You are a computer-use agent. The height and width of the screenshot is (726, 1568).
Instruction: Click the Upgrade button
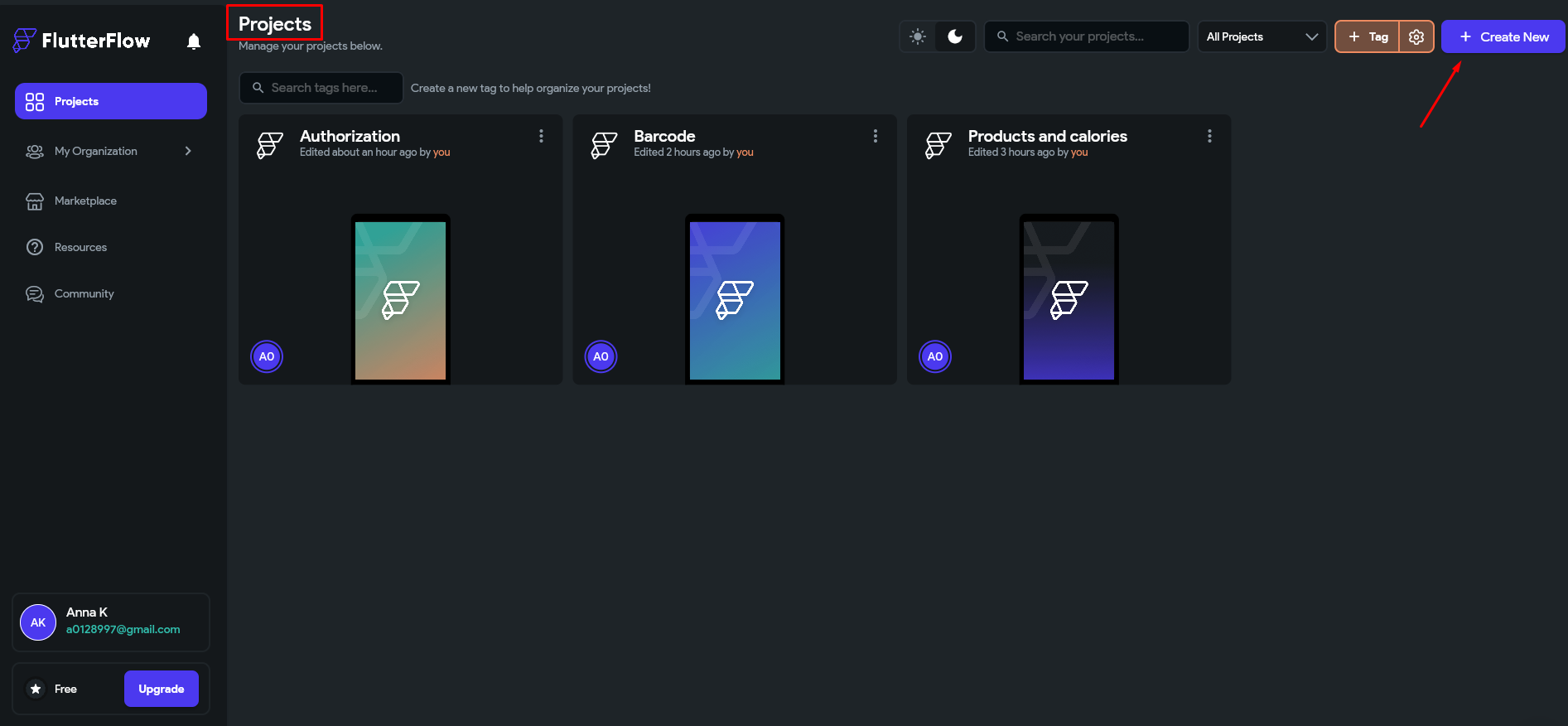click(x=162, y=689)
